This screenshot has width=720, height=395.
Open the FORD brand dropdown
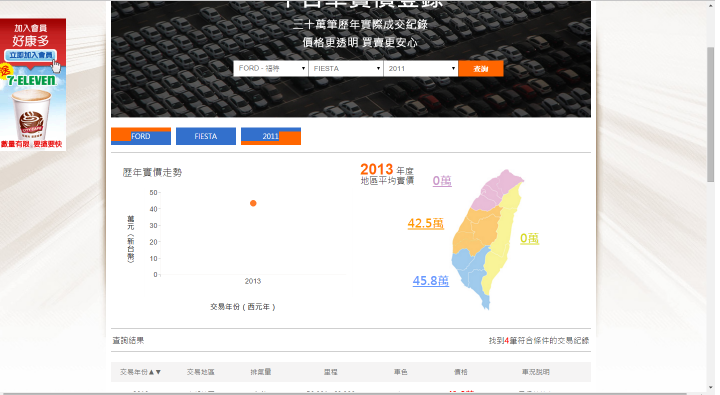click(x=270, y=68)
